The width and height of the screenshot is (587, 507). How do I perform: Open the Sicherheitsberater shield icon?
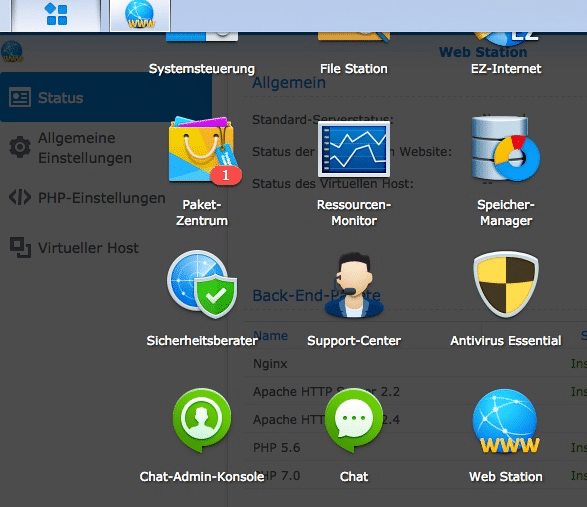click(x=202, y=285)
